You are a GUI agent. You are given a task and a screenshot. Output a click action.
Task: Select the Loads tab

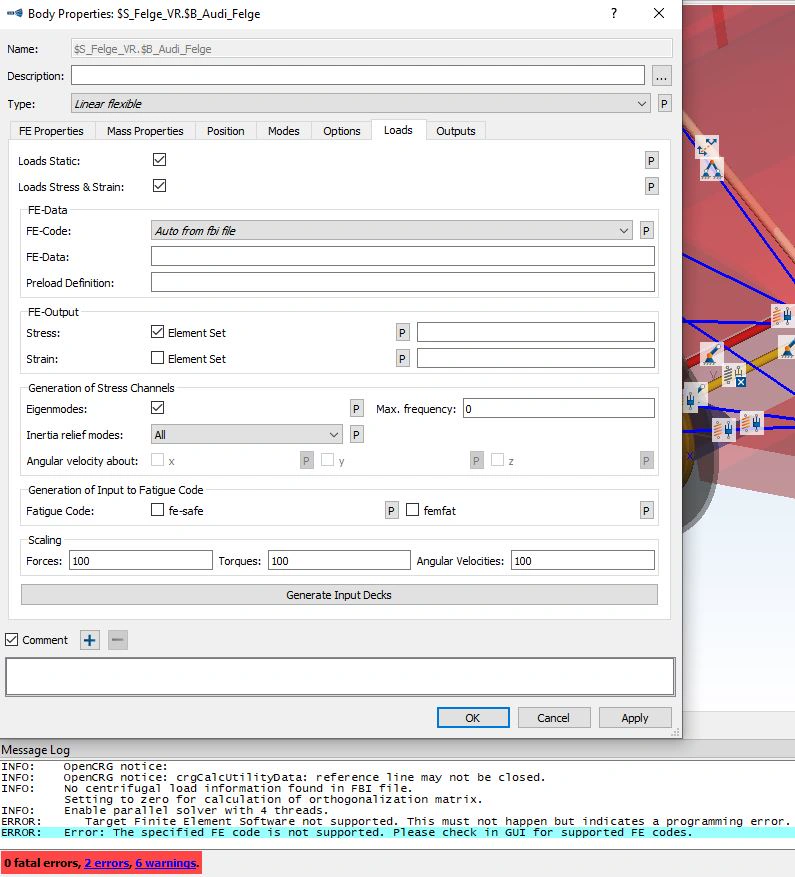398,130
